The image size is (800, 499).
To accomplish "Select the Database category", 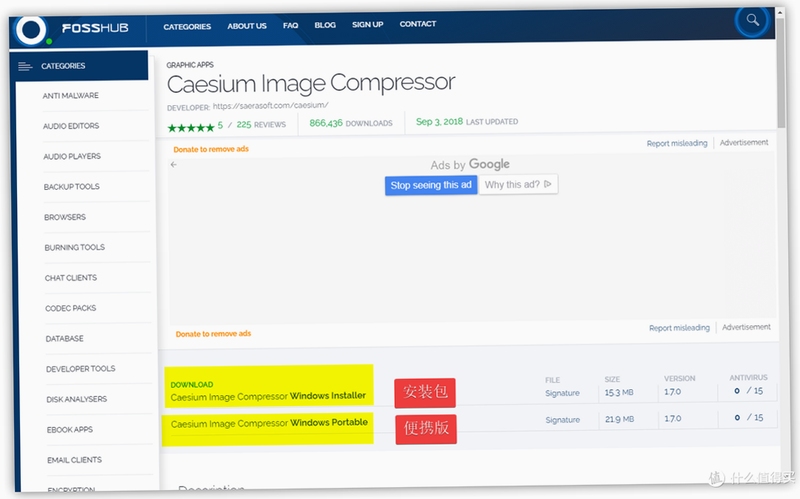I will tap(64, 338).
